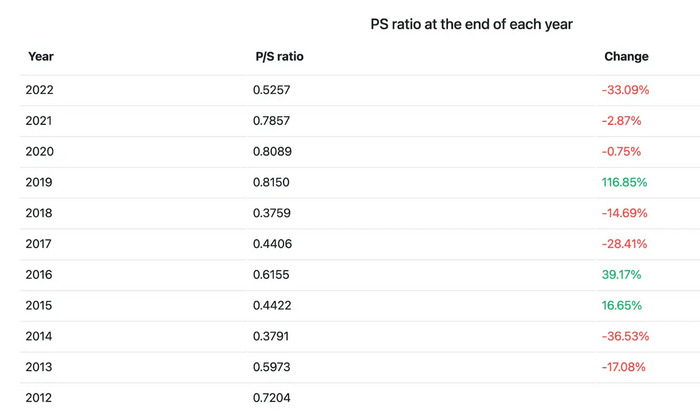The image size is (700, 415).
Task: Select the 0.5257 P/S ratio value
Action: pos(271,90)
